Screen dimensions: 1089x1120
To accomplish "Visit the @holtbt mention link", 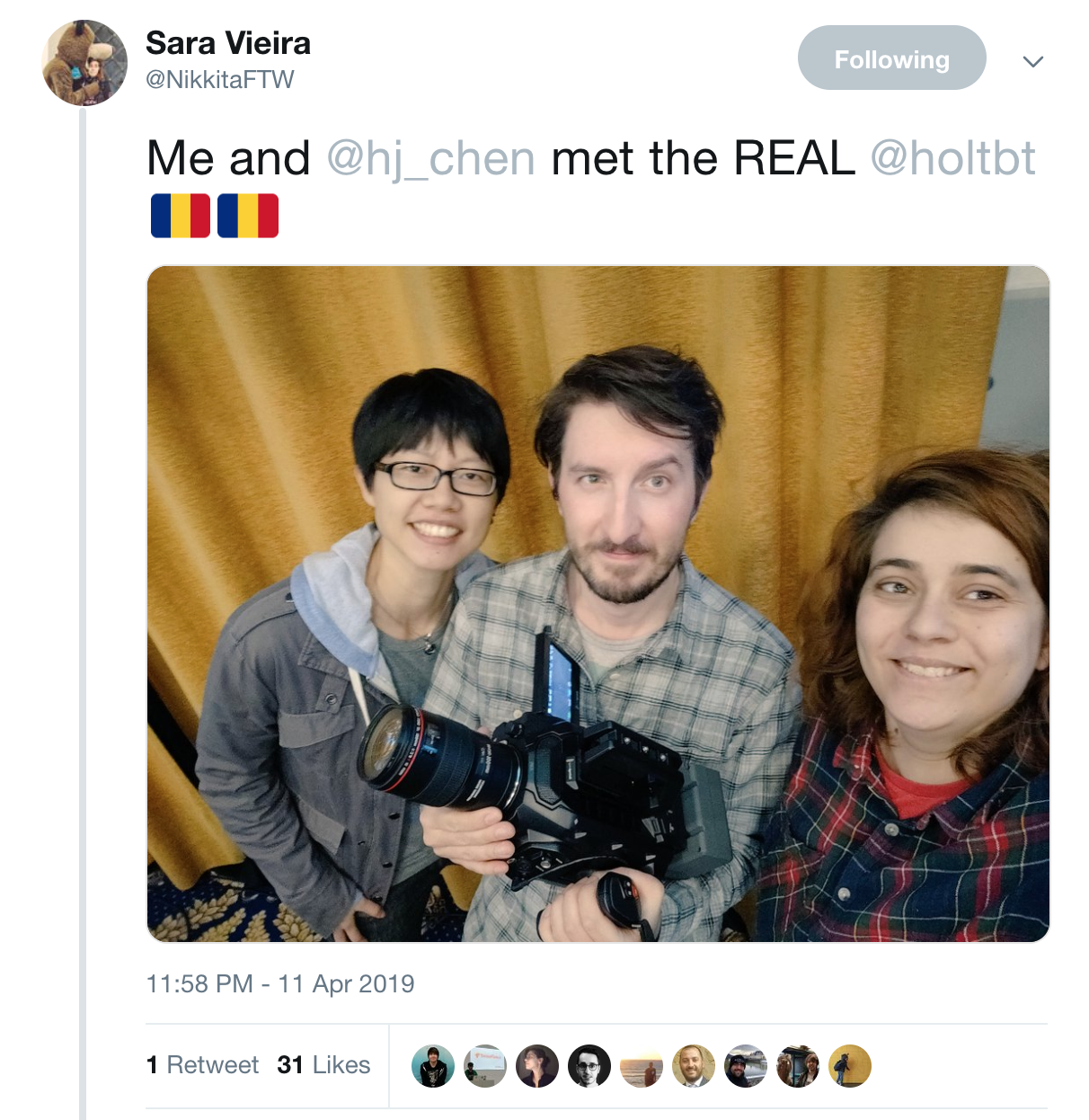I will click(x=952, y=158).
